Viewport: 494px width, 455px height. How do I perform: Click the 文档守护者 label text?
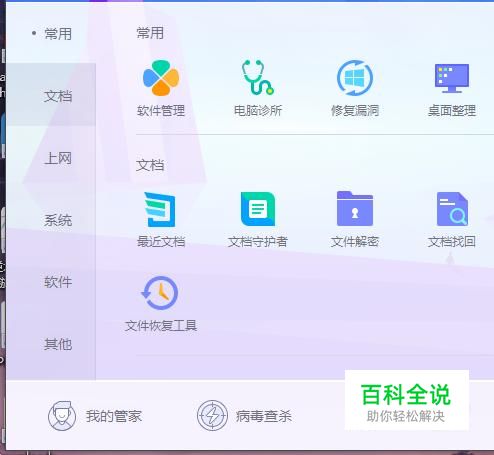tap(258, 242)
